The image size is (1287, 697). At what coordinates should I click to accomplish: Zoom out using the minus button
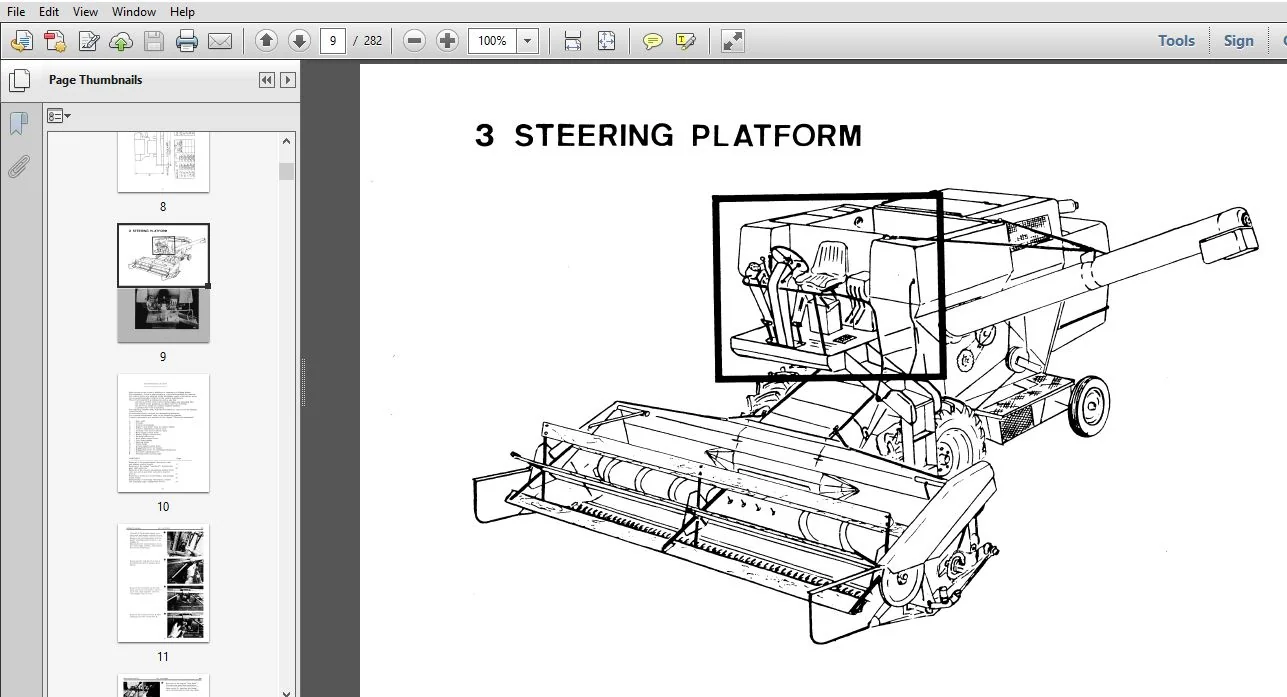pyautogui.click(x=415, y=41)
